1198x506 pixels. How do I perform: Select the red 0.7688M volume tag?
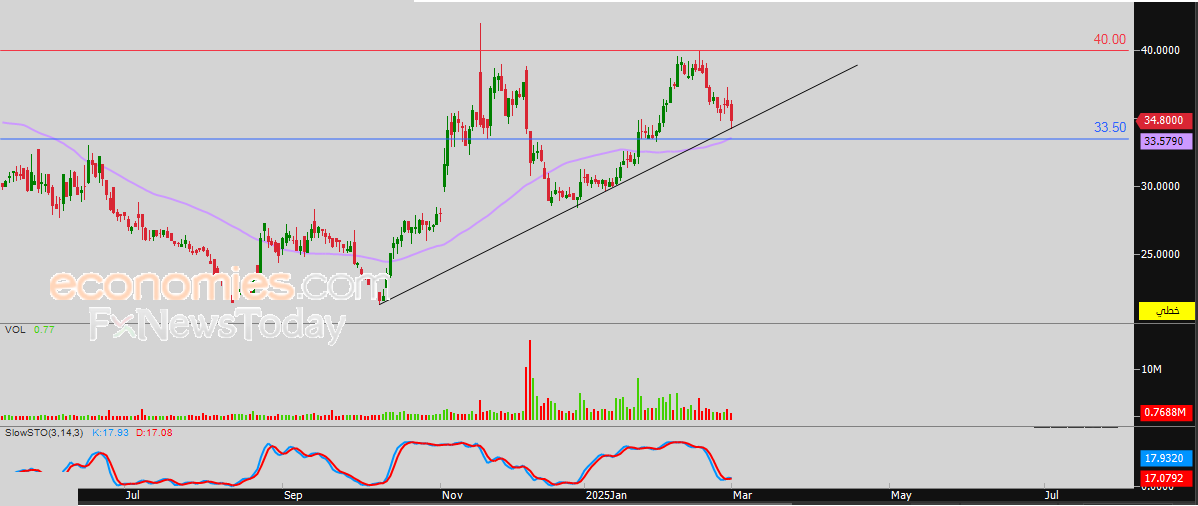1164,413
